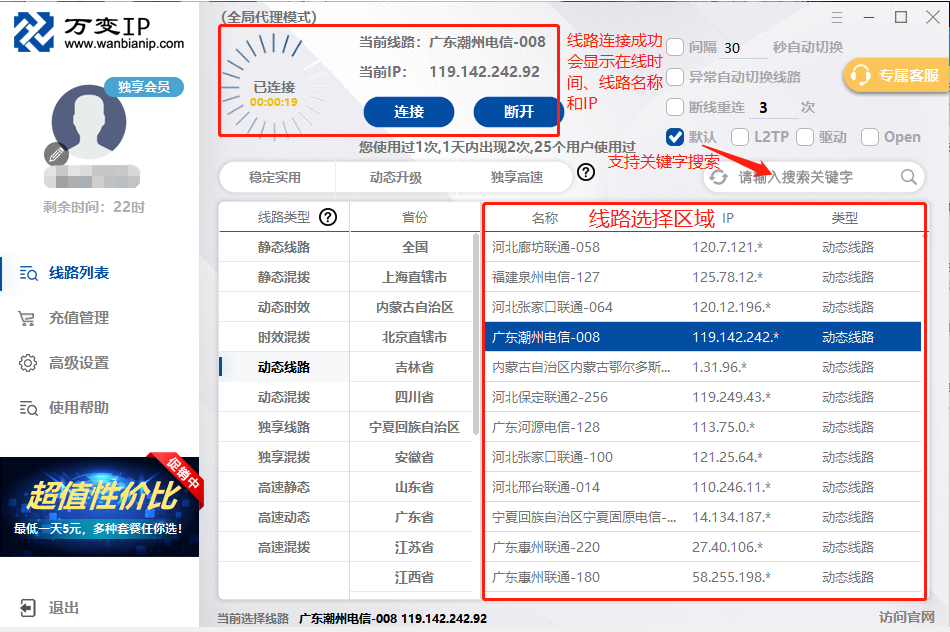Click 退出 to log out
The width and height of the screenshot is (950, 632).
point(64,608)
